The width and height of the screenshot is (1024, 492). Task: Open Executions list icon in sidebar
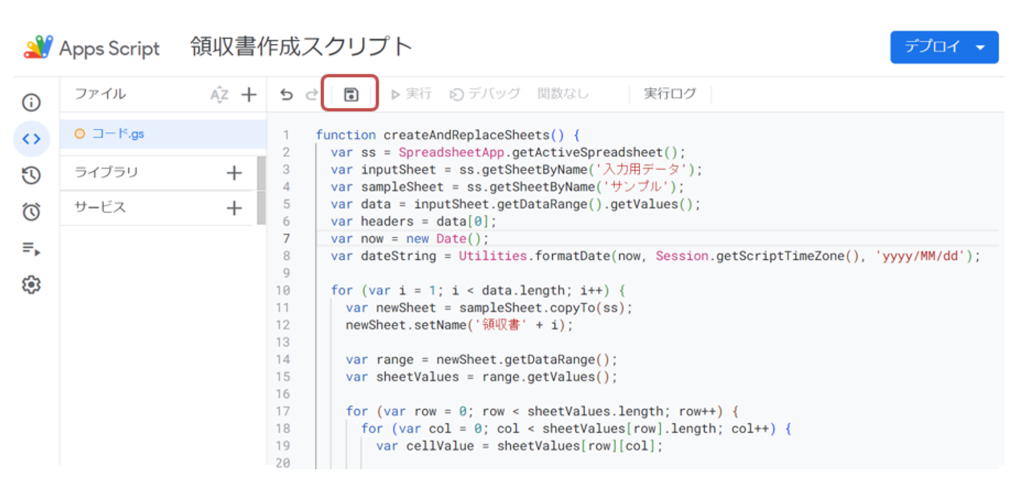[x=31, y=249]
